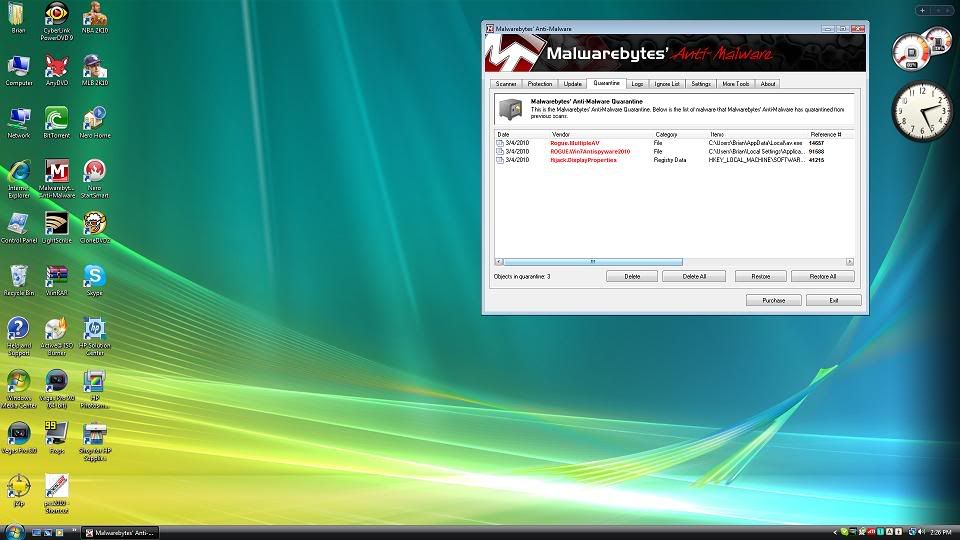The image size is (960, 540).
Task: Switch to the Protection tab
Action: coord(539,84)
